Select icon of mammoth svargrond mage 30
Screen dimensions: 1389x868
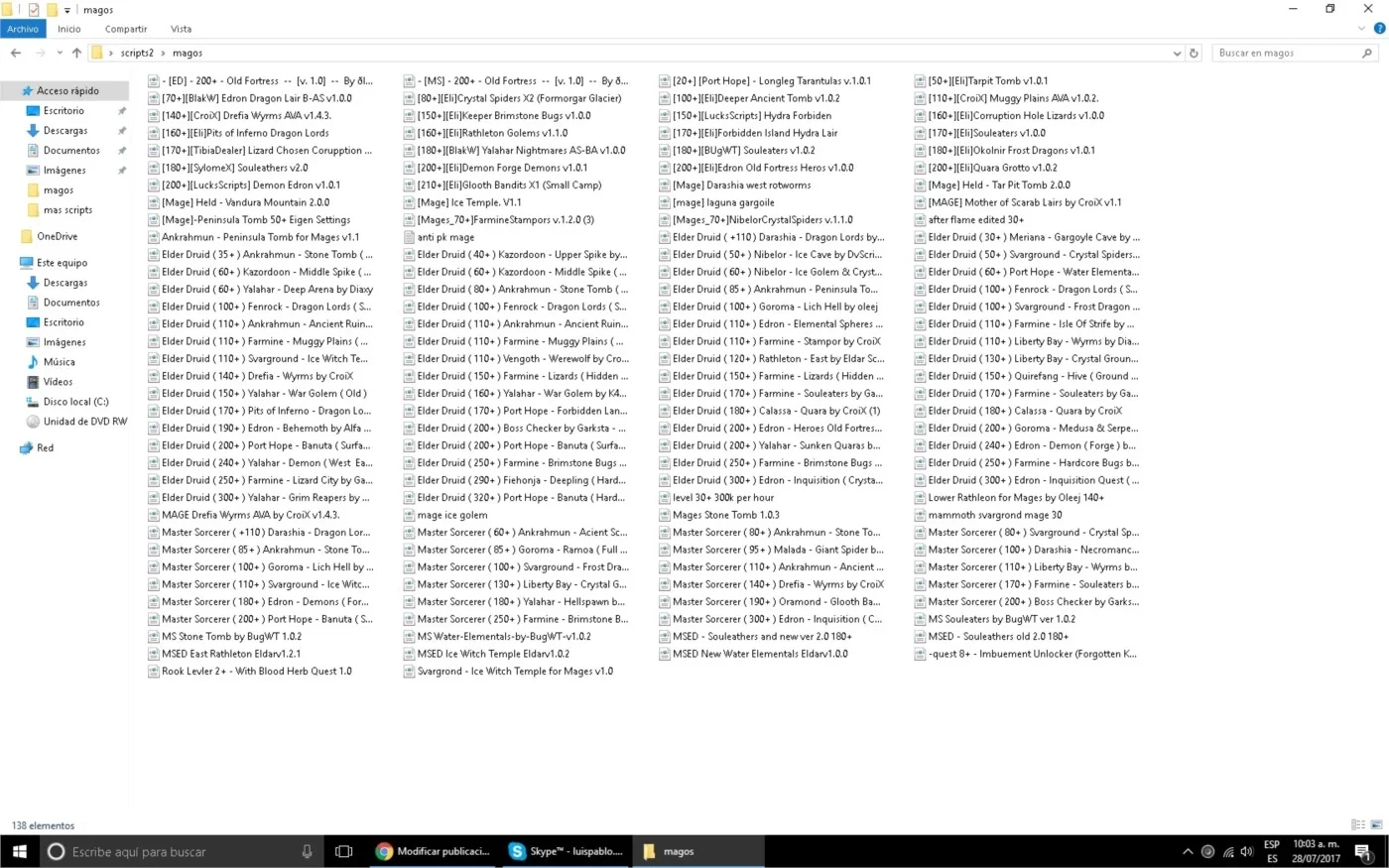click(x=920, y=515)
